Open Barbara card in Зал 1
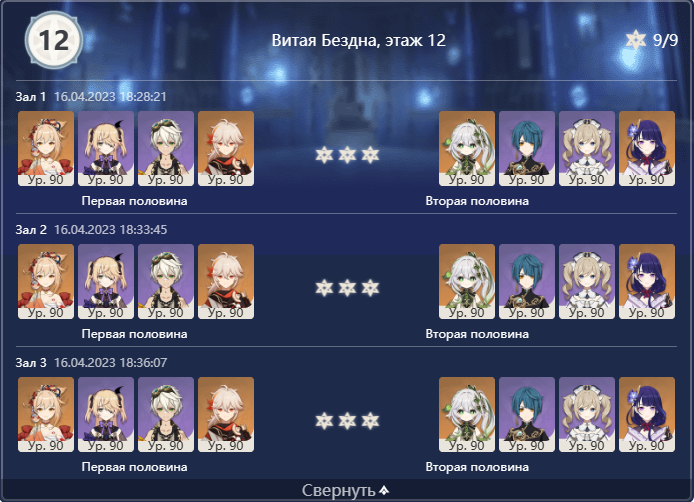The image size is (694, 502). coord(587,148)
